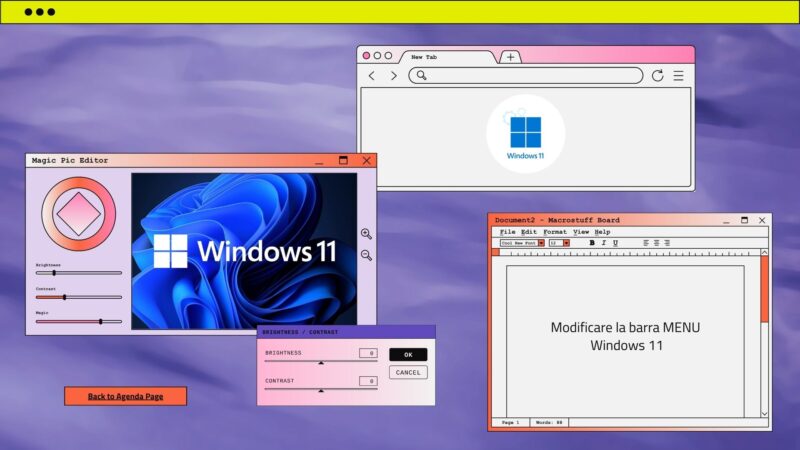The image size is (800, 450).
Task: Select the New Tab browser tab
Action: click(447, 57)
